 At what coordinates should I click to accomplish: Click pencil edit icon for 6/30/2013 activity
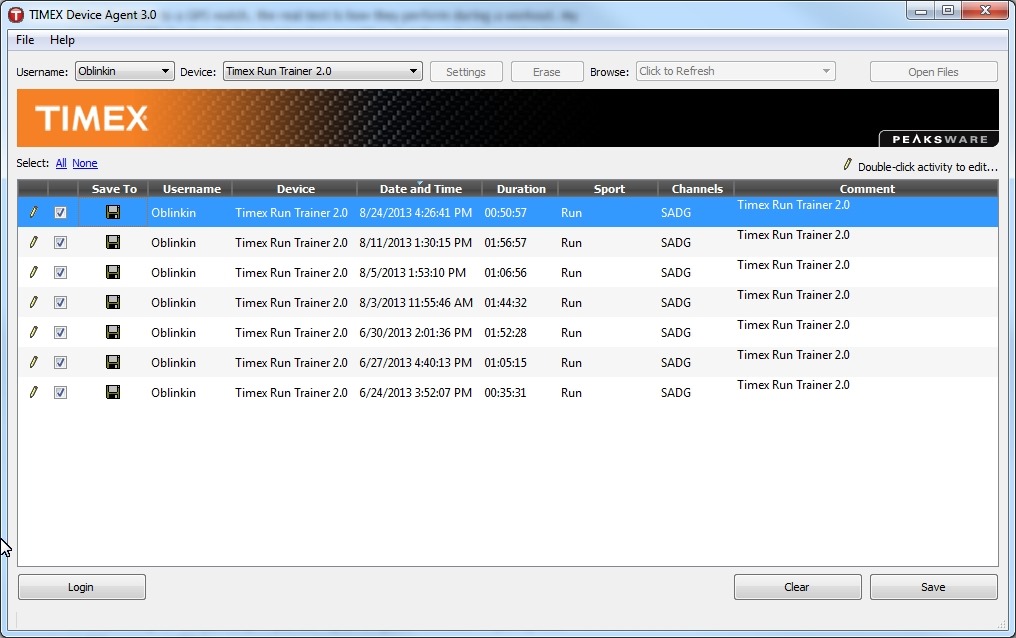(34, 332)
